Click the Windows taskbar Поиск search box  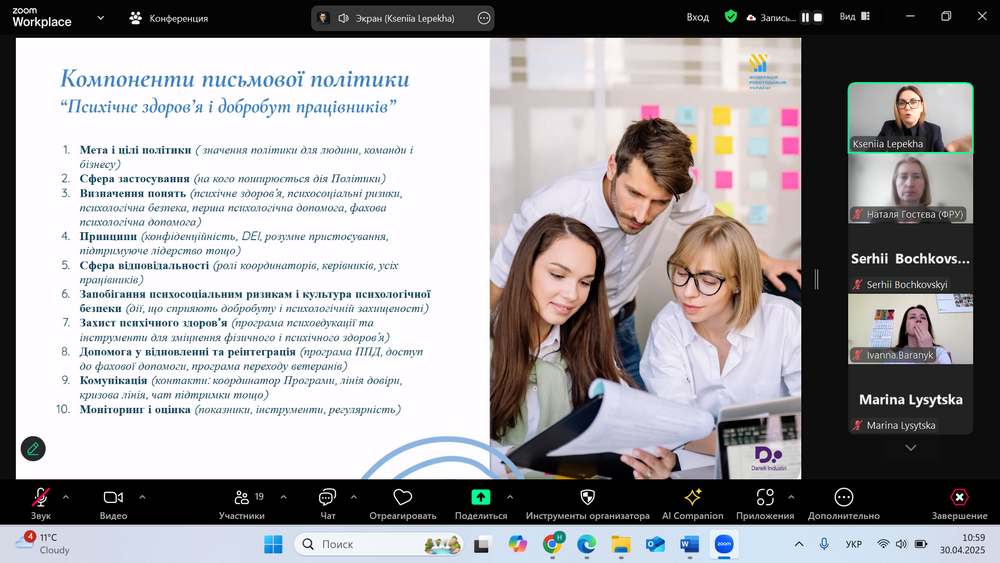pos(380,544)
